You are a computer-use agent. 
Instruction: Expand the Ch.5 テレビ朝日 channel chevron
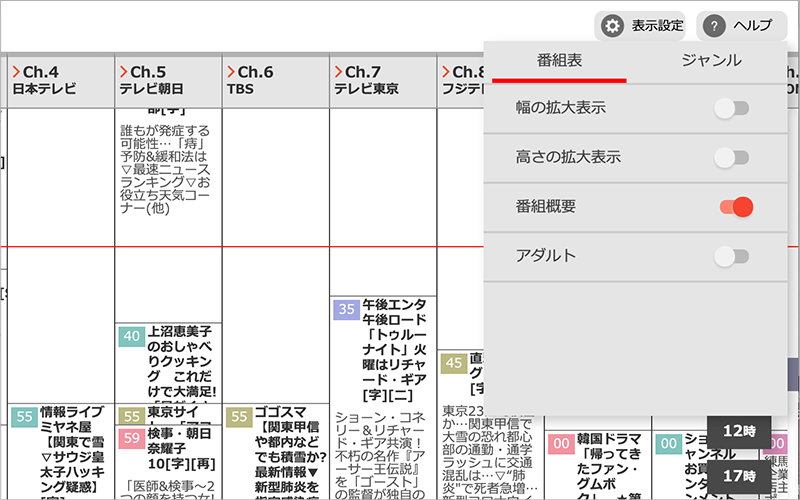pos(124,72)
